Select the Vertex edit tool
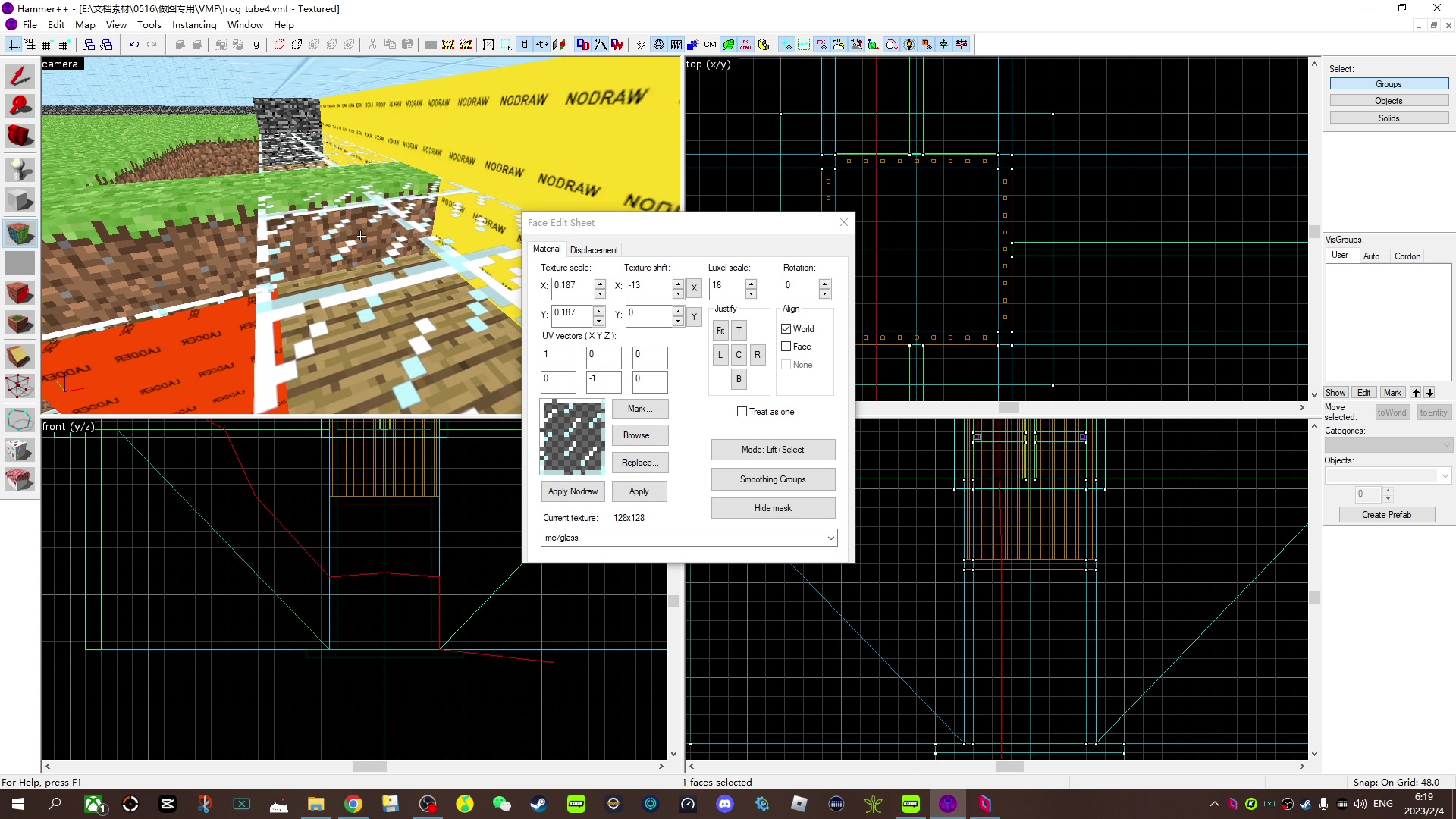 pyautogui.click(x=20, y=387)
